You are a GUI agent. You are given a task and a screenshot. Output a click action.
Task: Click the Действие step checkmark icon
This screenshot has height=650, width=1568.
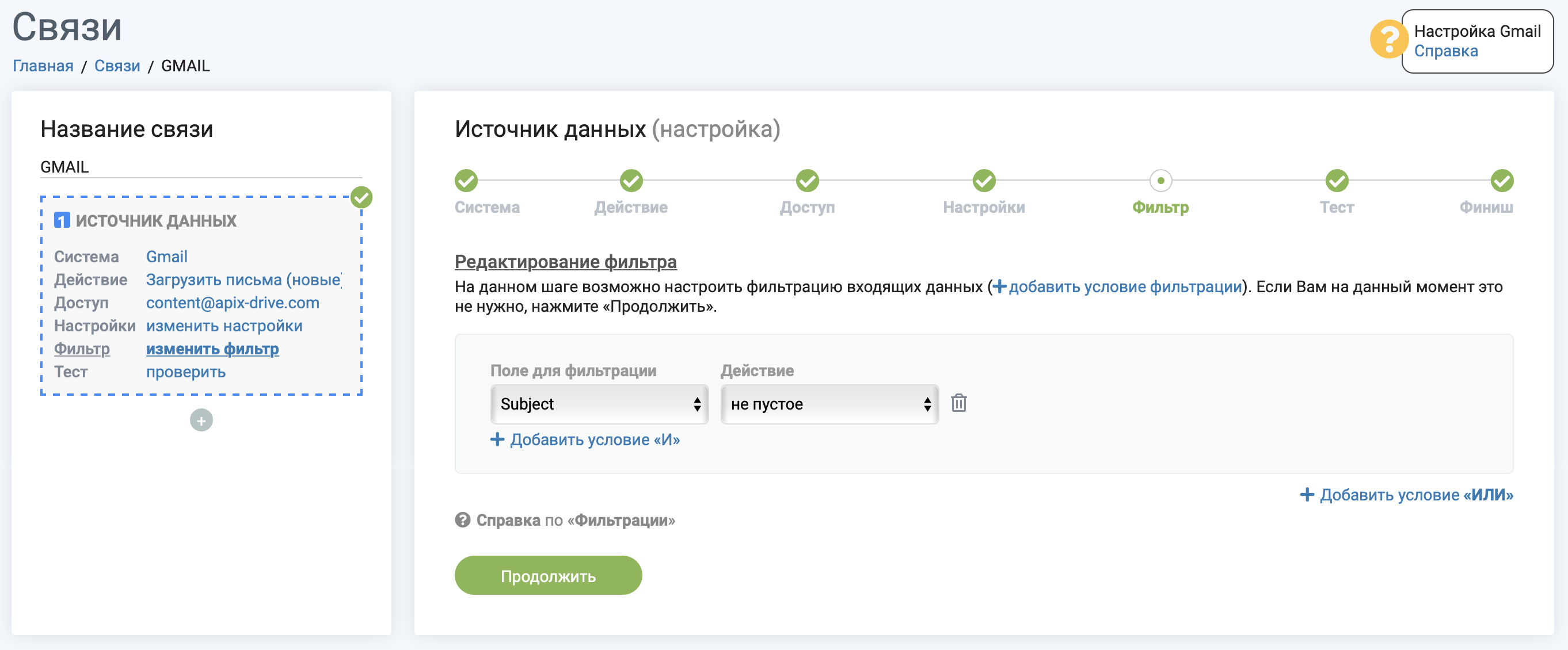[x=631, y=181]
